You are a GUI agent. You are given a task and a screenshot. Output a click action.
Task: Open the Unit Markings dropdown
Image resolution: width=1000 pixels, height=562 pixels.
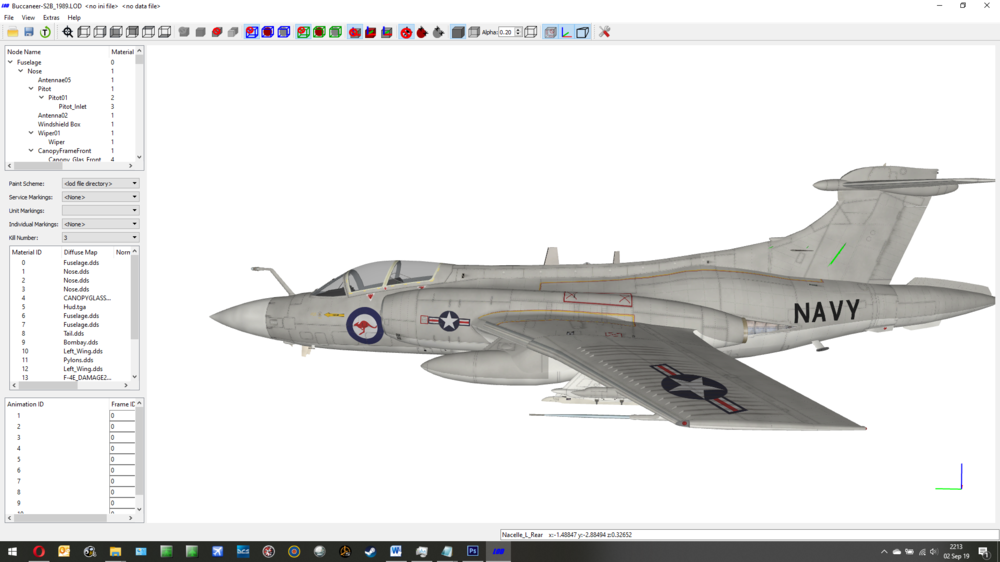pos(100,211)
